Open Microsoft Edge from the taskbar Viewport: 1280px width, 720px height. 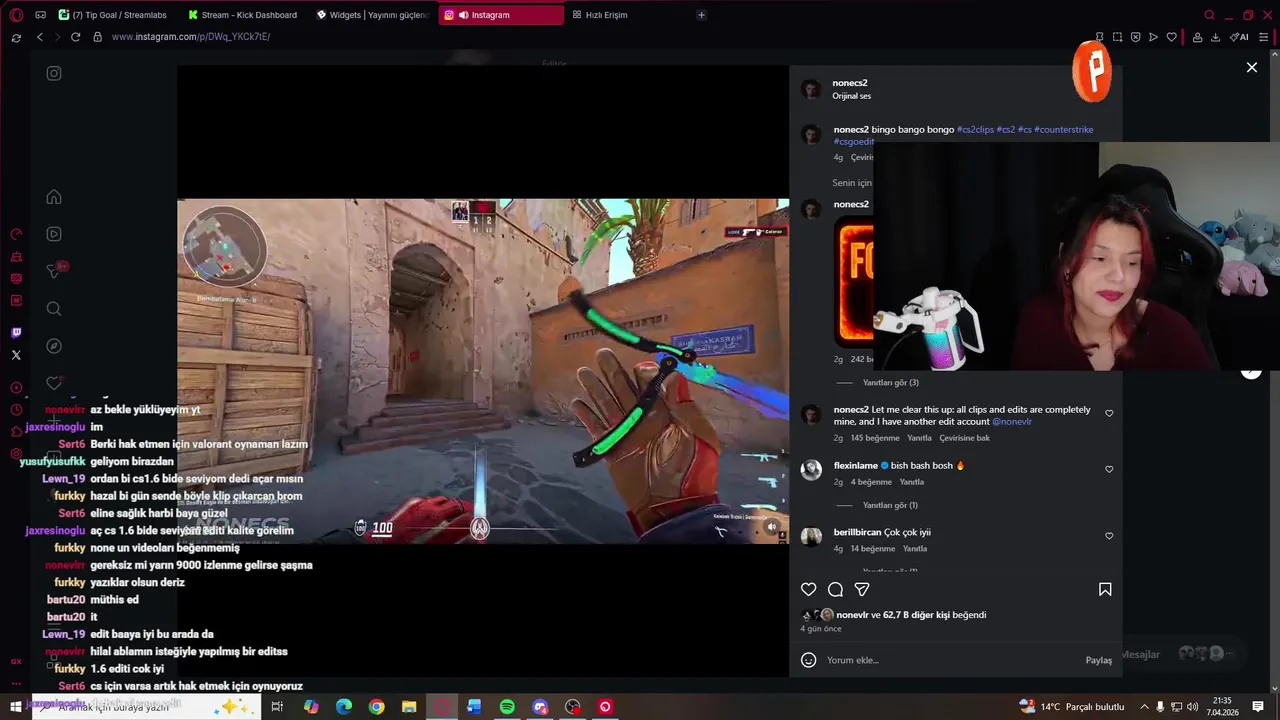coord(344,707)
